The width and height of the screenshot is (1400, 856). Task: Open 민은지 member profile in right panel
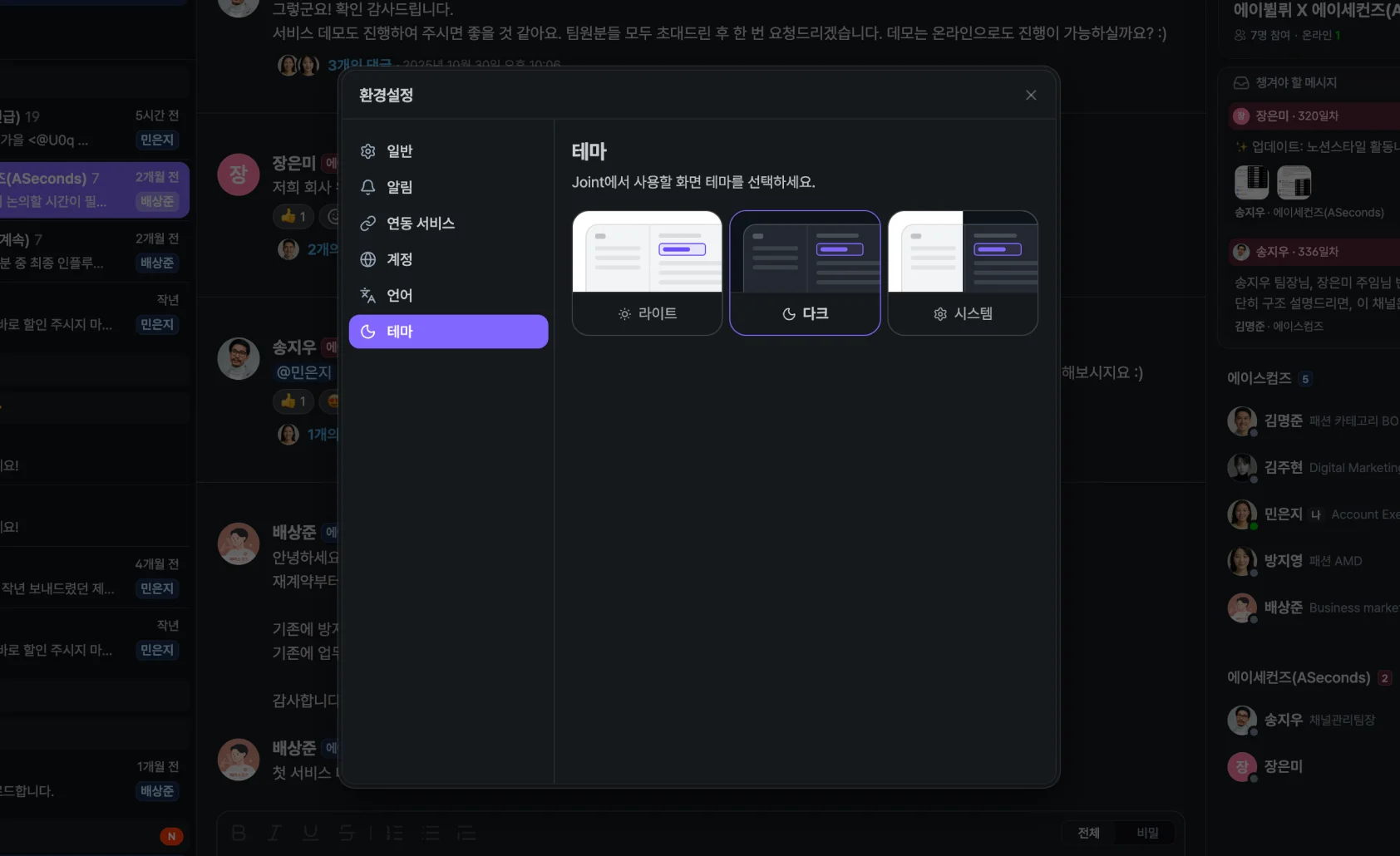[x=1314, y=514]
